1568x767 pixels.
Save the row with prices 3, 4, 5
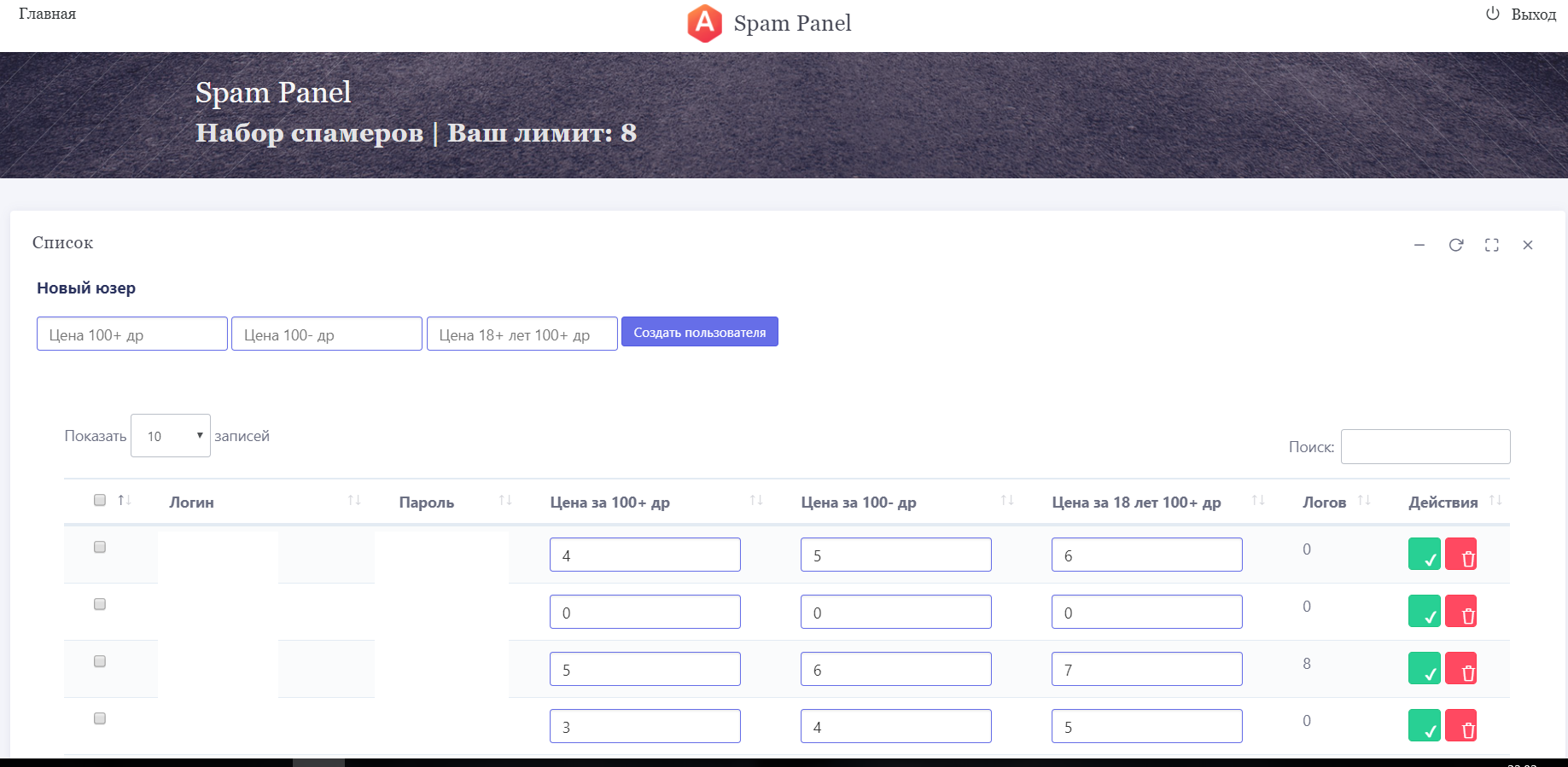(x=1425, y=725)
